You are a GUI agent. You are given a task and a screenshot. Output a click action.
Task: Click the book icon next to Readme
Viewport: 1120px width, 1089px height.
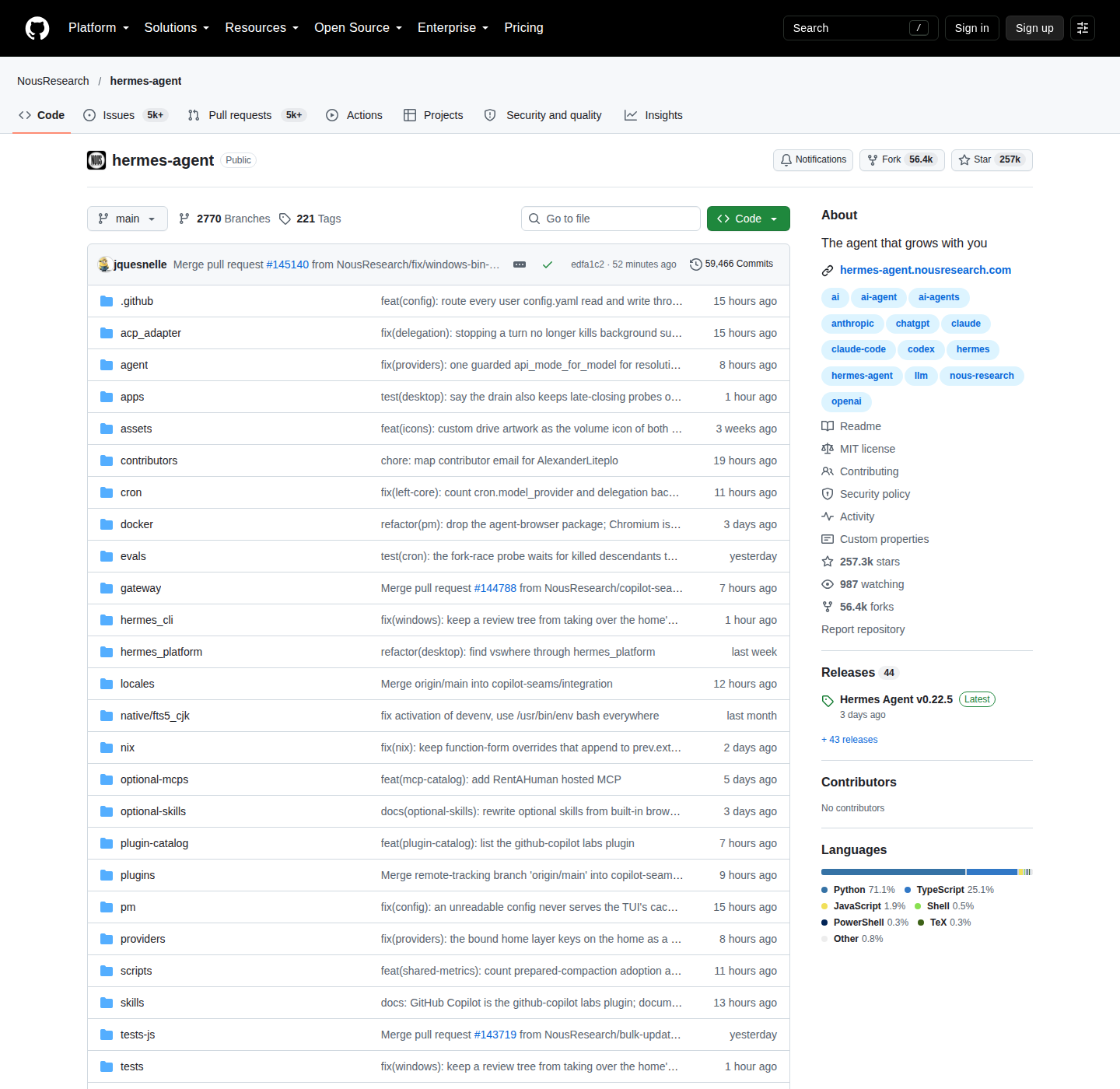point(828,426)
